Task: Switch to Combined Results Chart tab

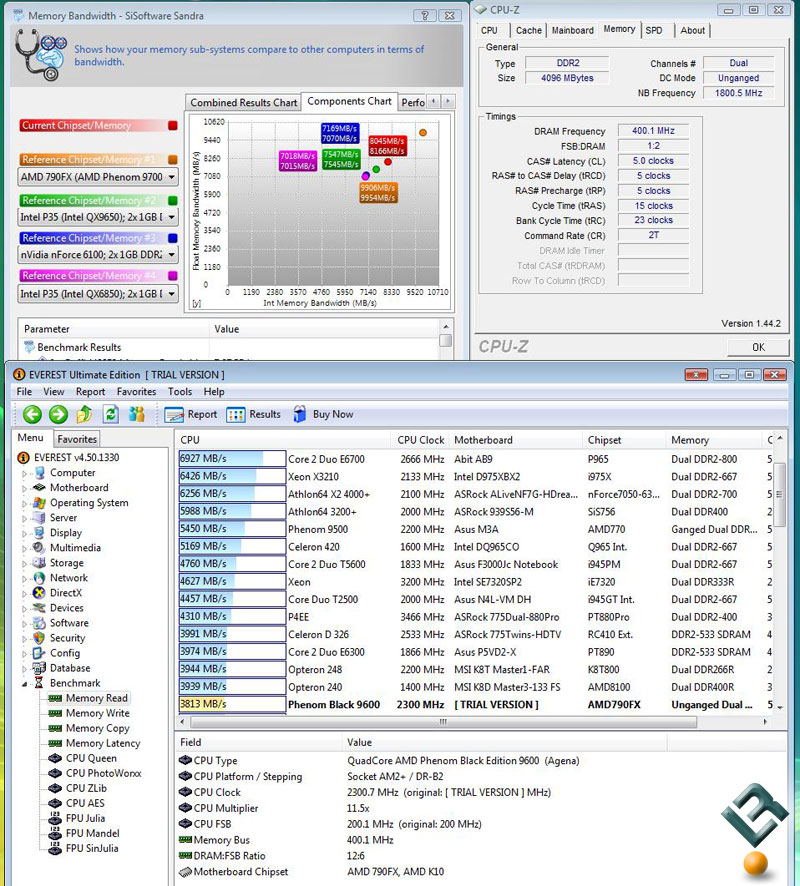Action: (x=244, y=103)
